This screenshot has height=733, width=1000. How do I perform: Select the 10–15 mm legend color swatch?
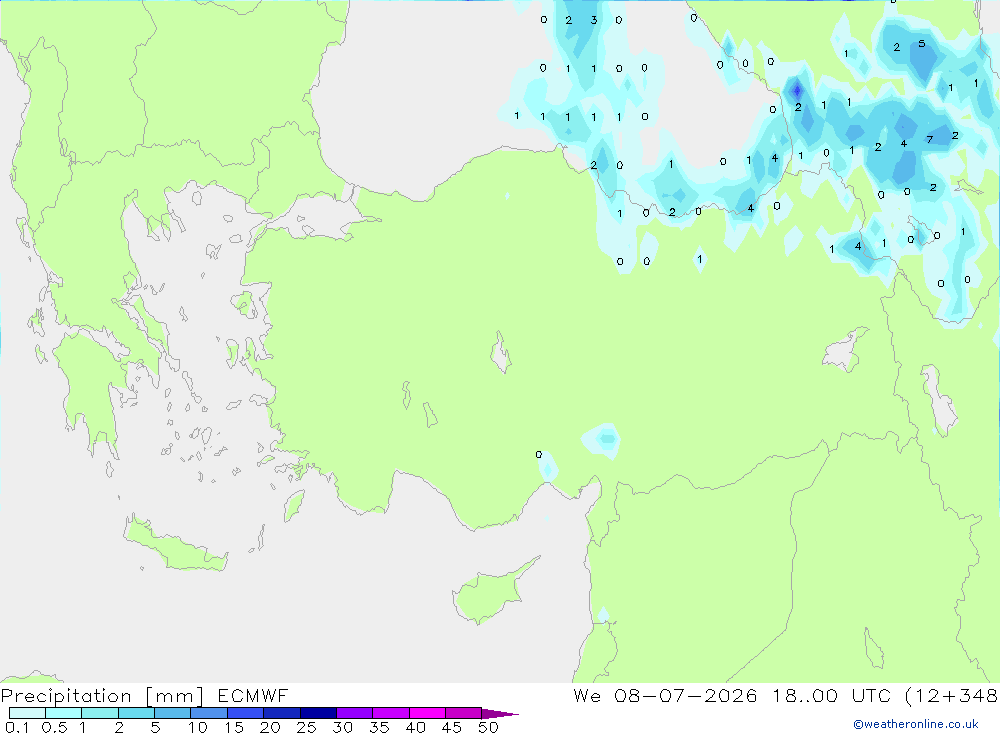coord(209,713)
